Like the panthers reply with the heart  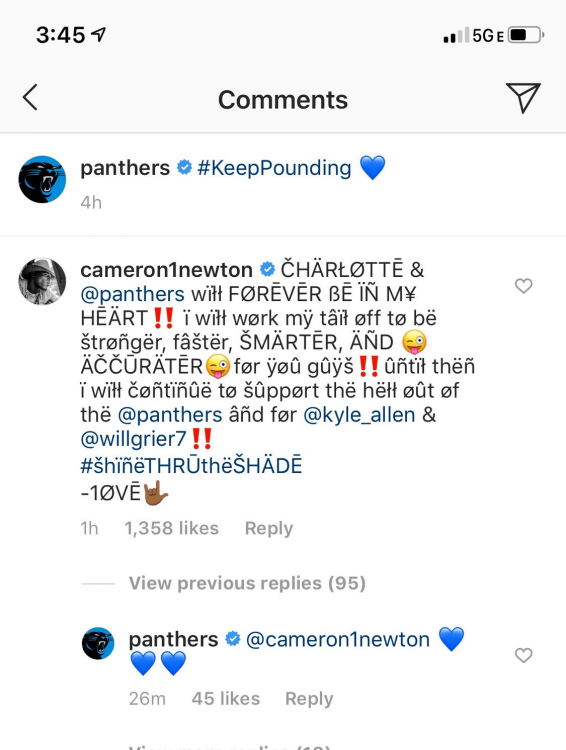(x=523, y=655)
